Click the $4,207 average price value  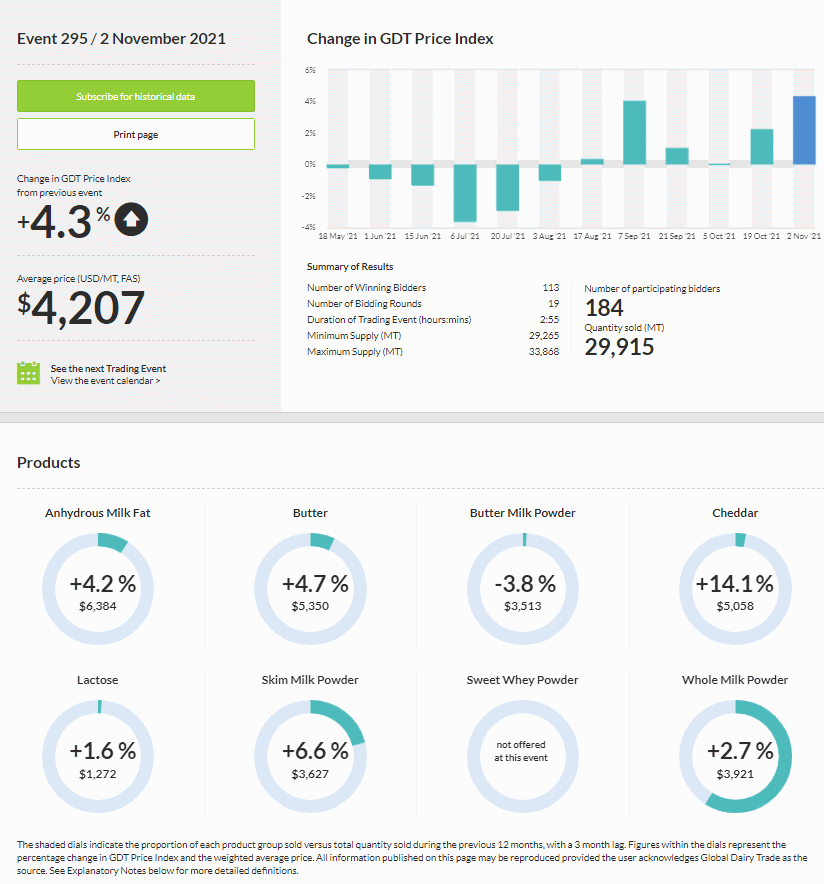pos(81,308)
